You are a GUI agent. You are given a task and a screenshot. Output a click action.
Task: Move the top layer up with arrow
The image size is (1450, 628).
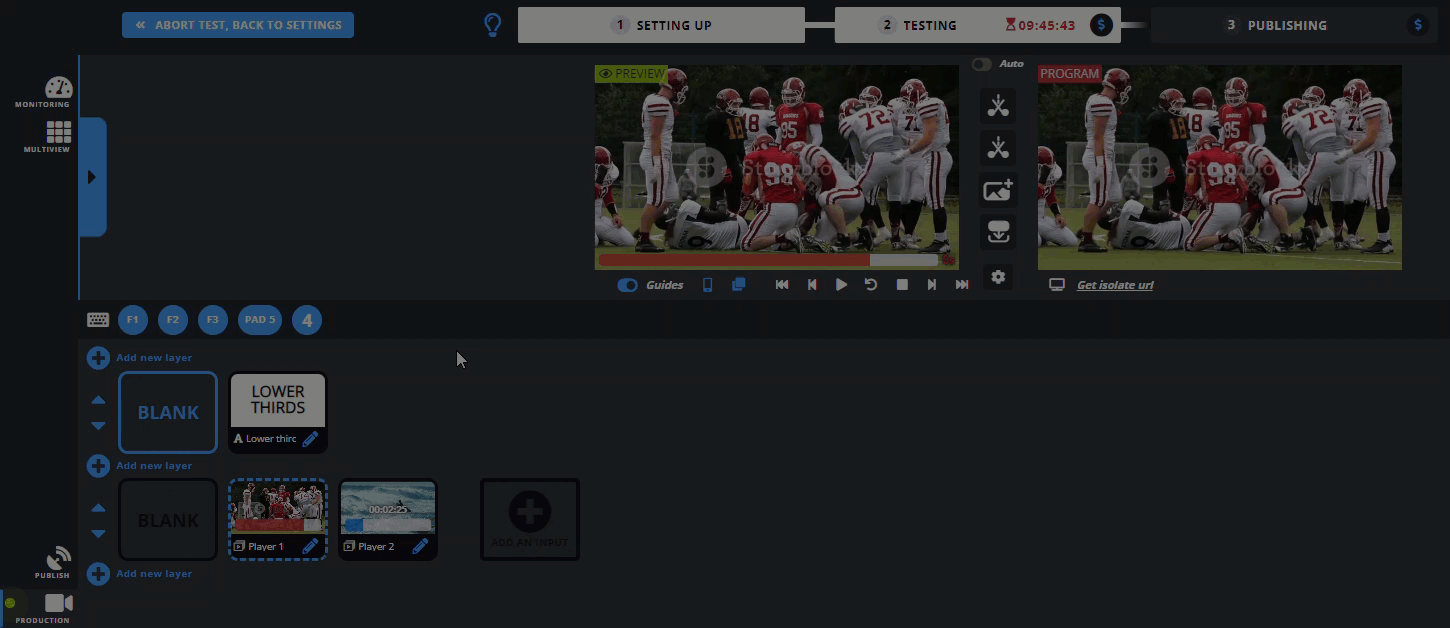click(98, 400)
